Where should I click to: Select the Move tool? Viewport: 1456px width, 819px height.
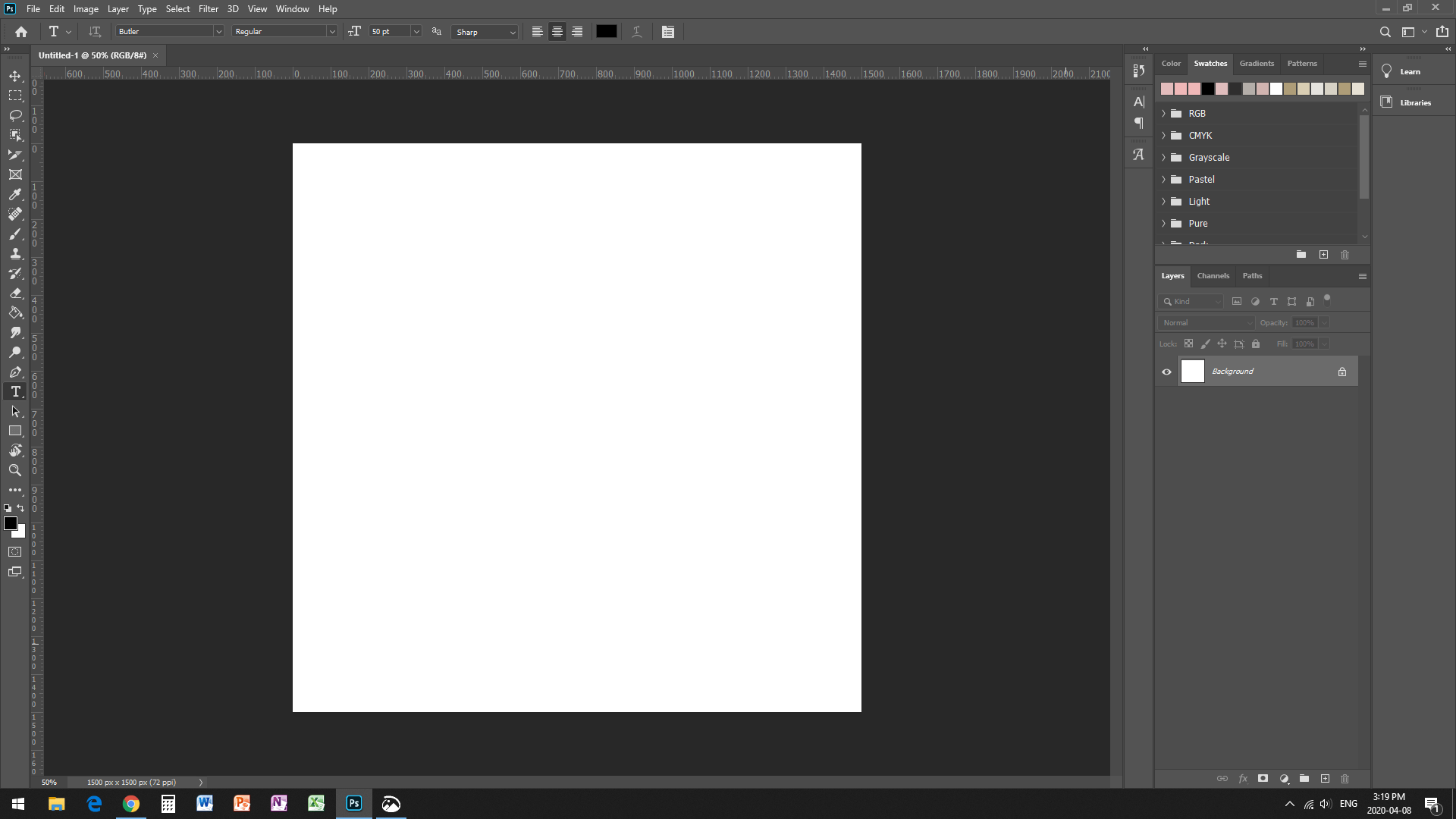click(15, 76)
